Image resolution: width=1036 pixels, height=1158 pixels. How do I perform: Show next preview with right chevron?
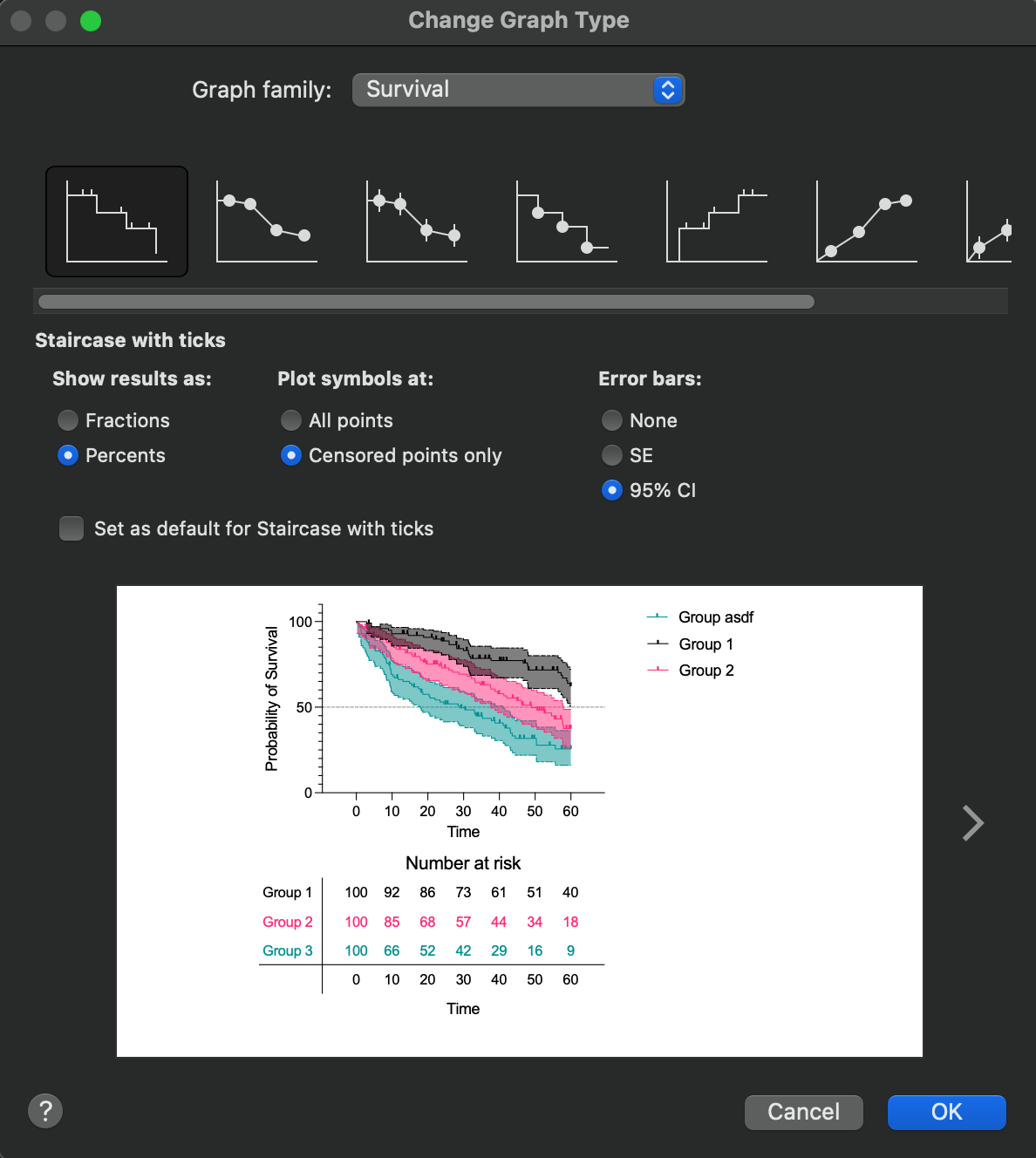click(x=972, y=822)
